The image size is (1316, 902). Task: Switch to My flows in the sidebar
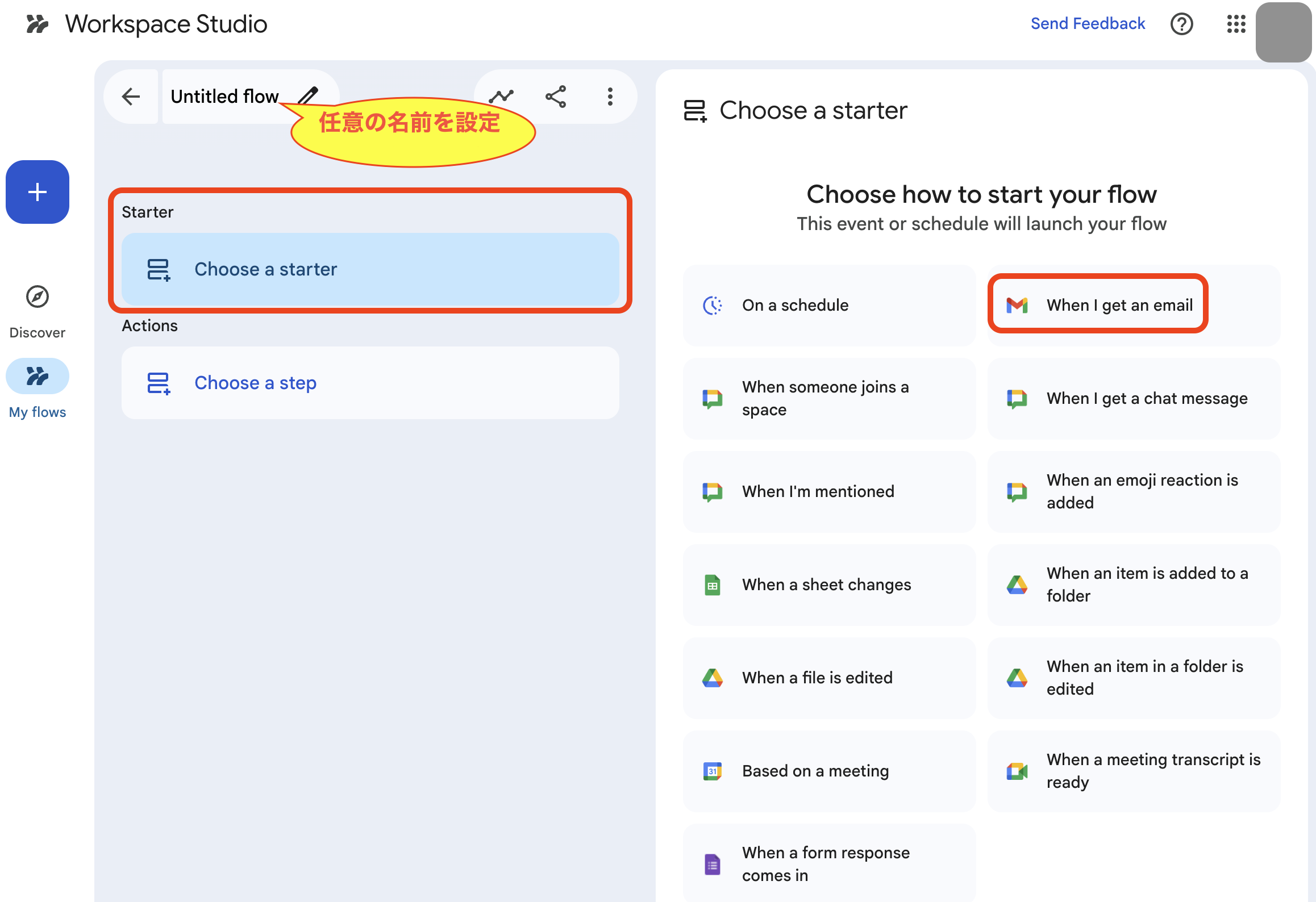tap(37, 389)
